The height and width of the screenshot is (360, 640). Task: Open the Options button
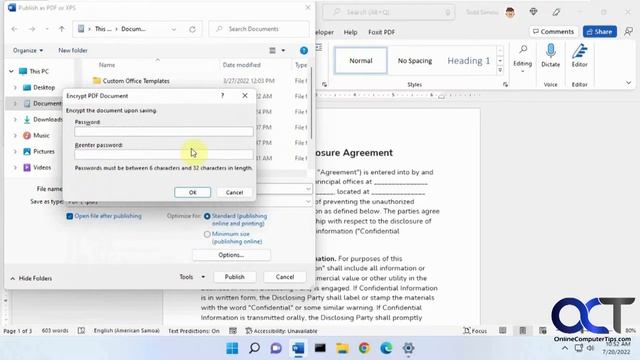(231, 255)
